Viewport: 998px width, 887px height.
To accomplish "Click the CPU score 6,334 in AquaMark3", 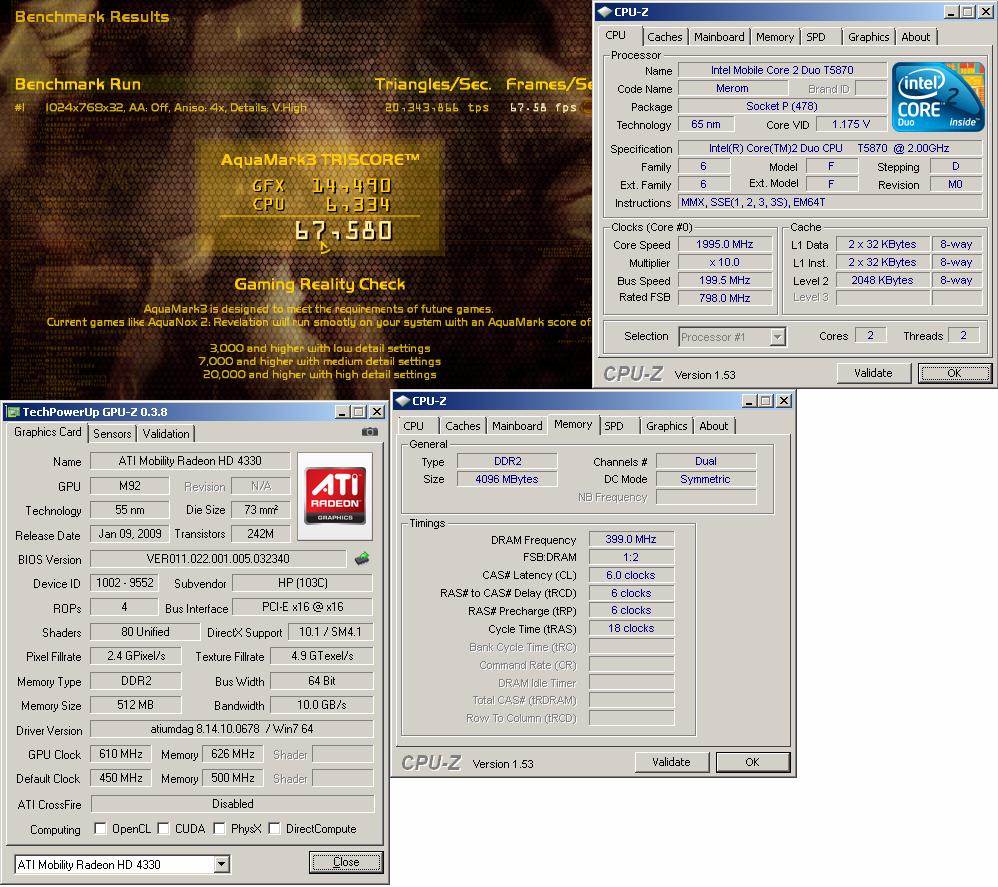I will [358, 205].
